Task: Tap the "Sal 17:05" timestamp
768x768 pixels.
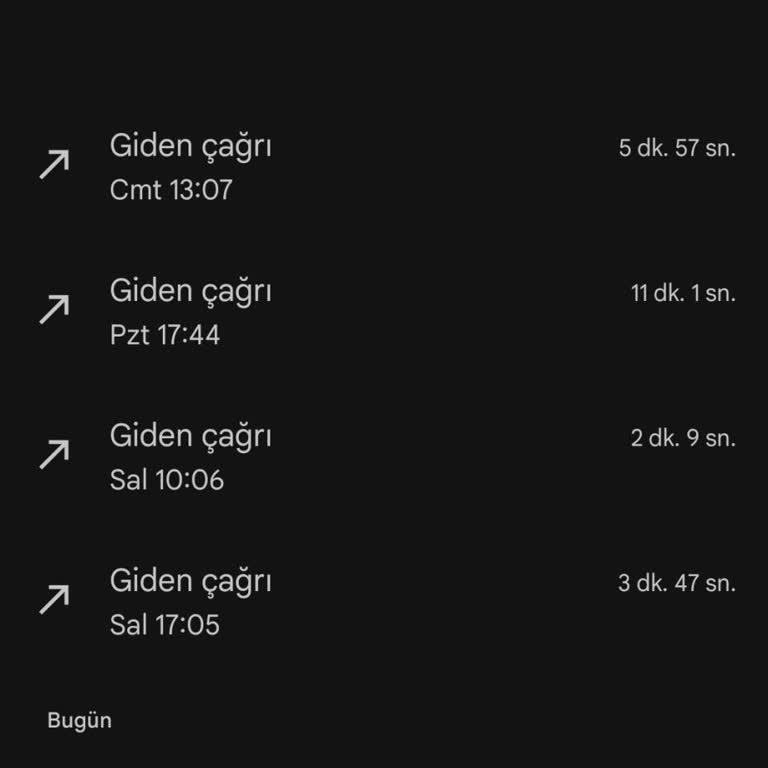Action: tap(165, 625)
